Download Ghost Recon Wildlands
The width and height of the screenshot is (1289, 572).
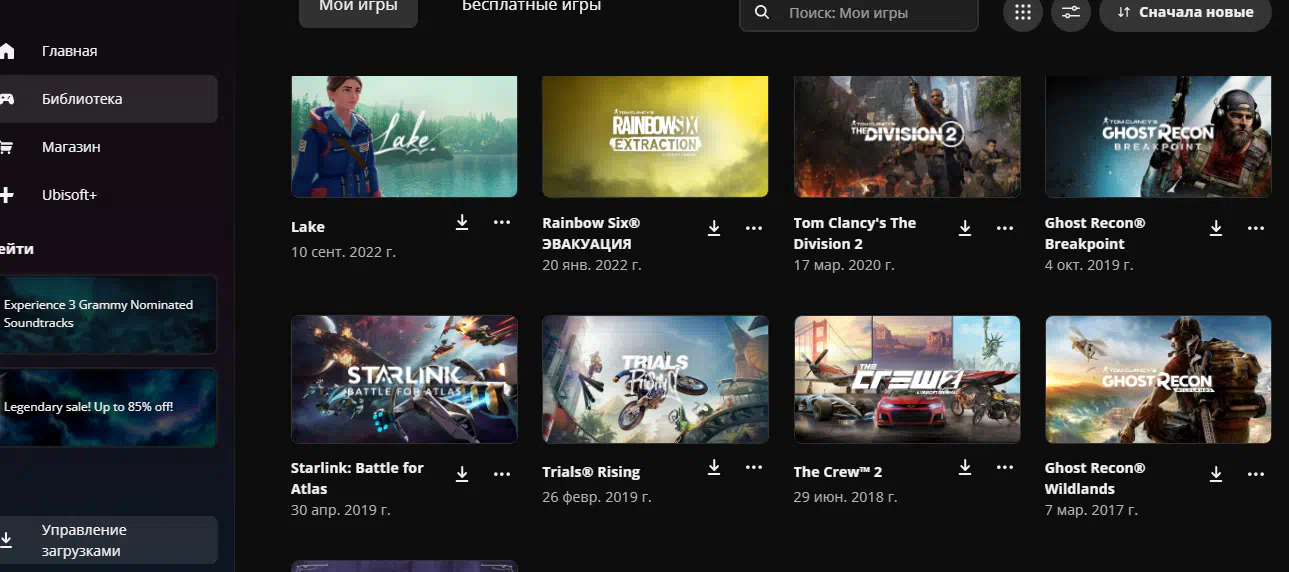point(1216,473)
